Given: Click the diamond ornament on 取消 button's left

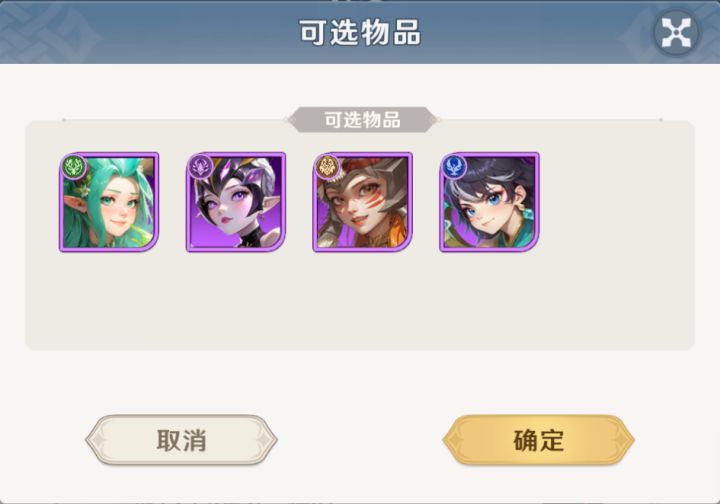Looking at the screenshot, I should click(x=97, y=440).
